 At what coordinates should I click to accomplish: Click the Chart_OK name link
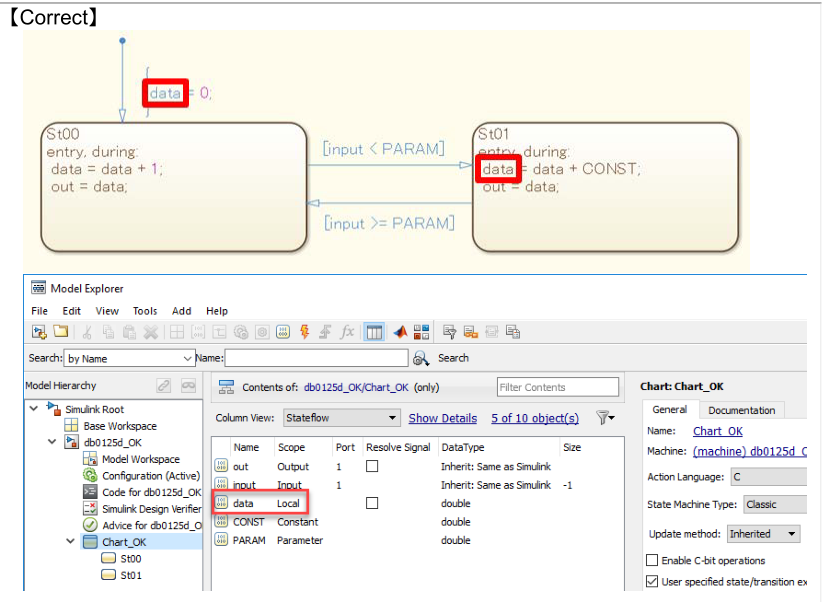[x=718, y=431]
